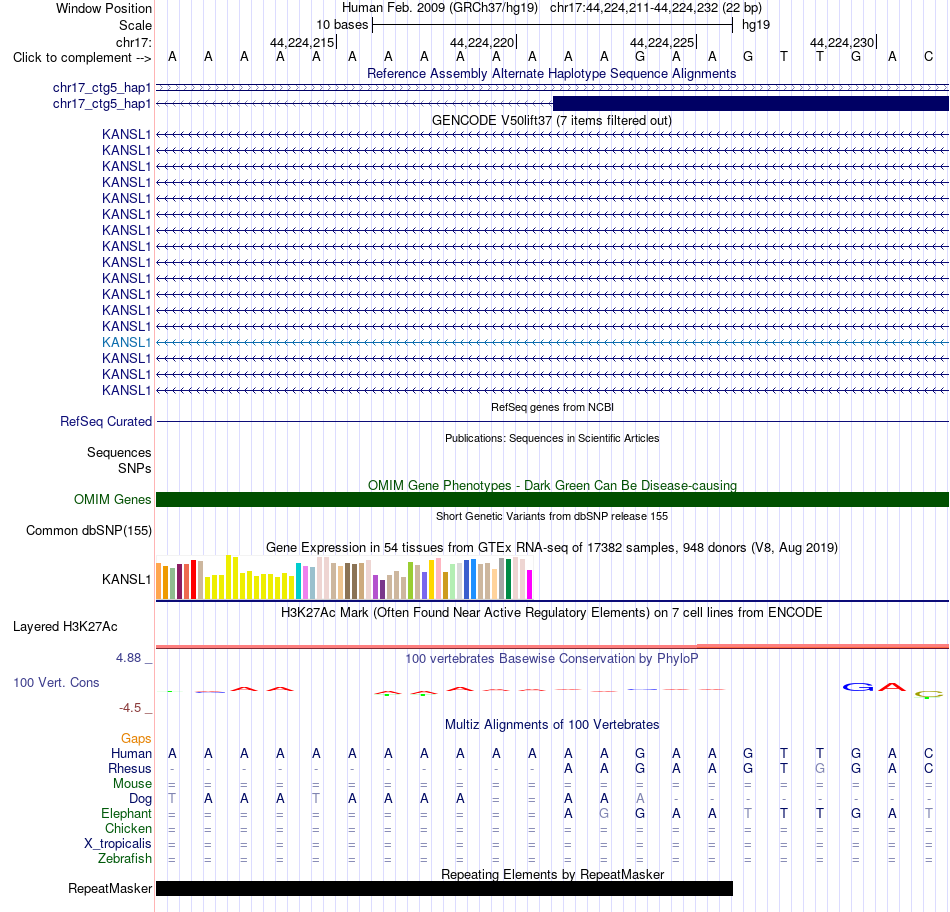Open 'RefSeq genes from NCBI' track title
This screenshot has height=912, width=950.
pos(552,407)
